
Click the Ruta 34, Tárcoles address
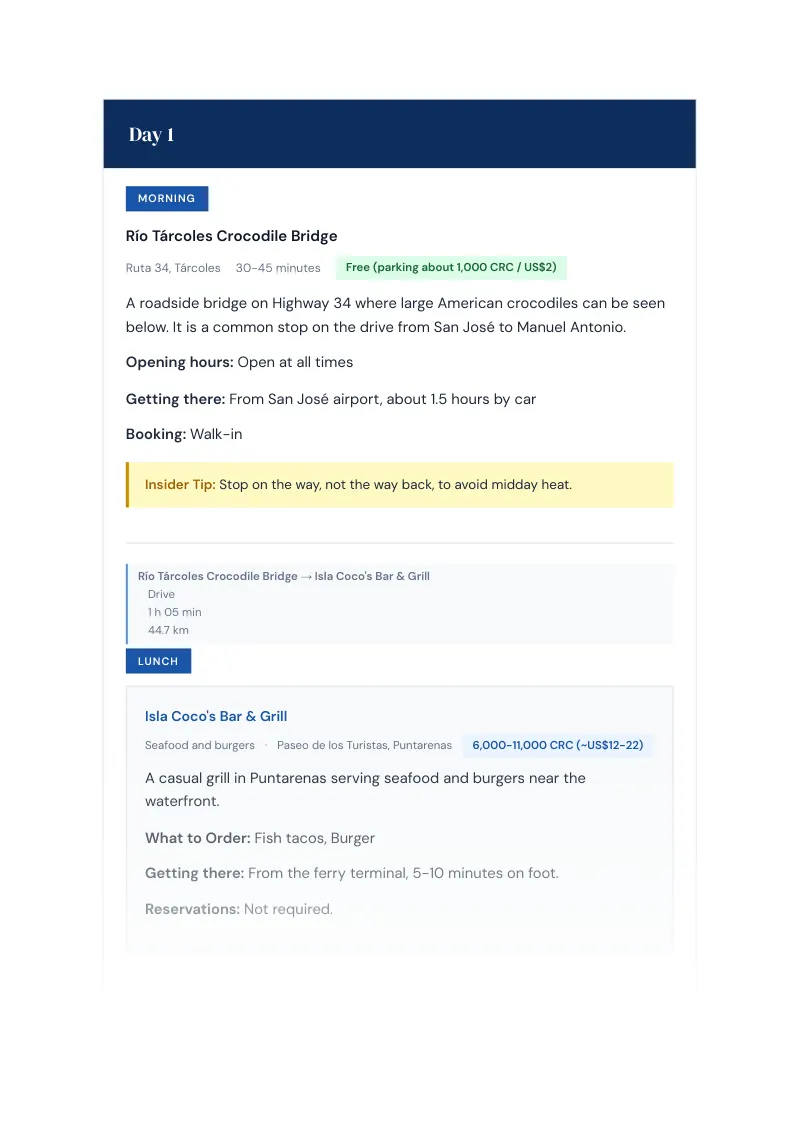[x=173, y=268]
